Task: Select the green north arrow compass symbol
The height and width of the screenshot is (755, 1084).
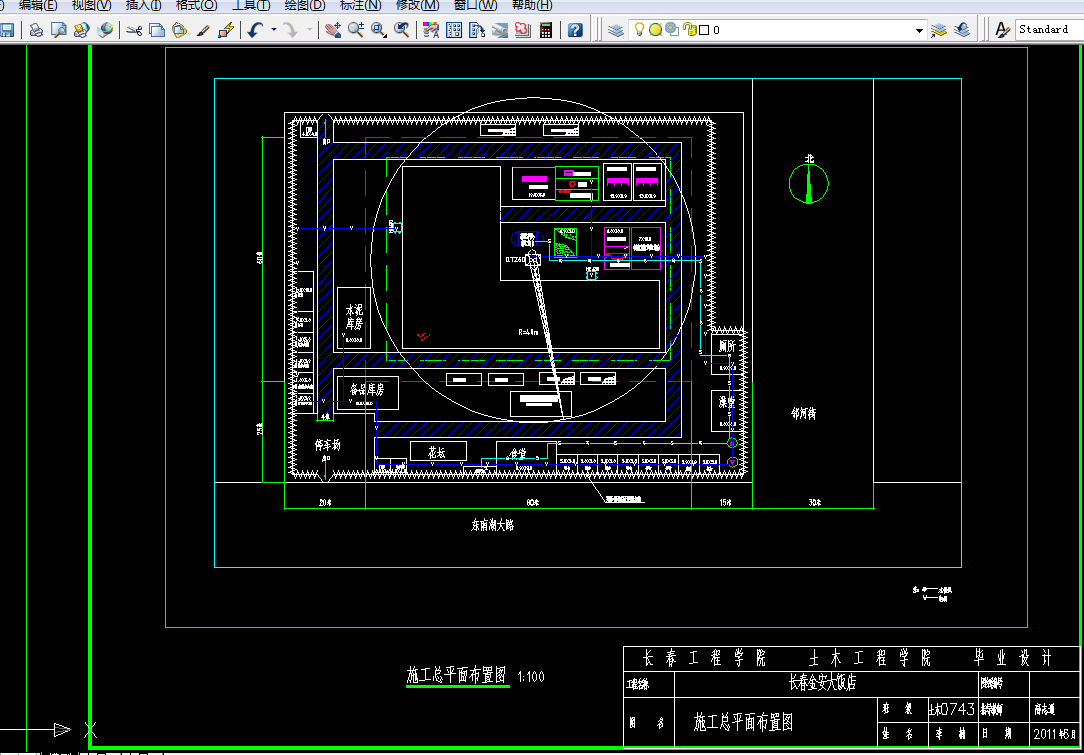Action: tap(809, 183)
